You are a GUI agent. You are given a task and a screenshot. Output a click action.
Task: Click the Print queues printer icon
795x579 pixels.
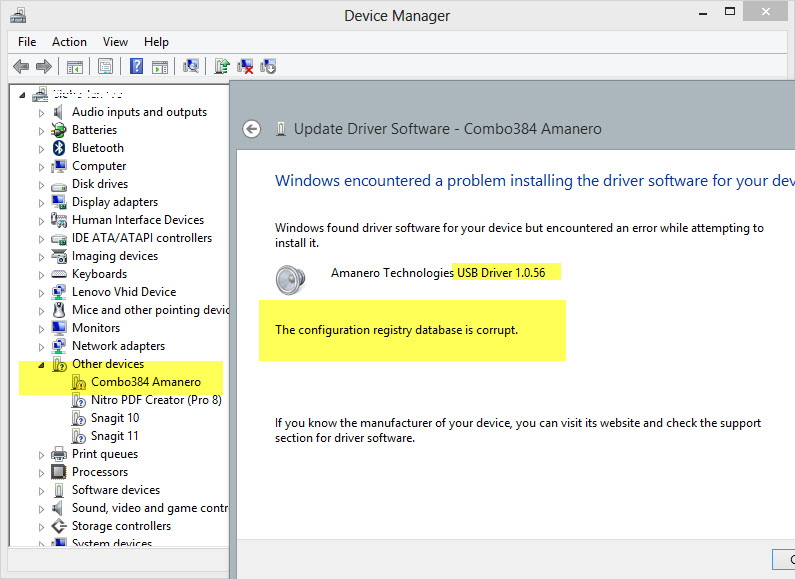(x=59, y=454)
